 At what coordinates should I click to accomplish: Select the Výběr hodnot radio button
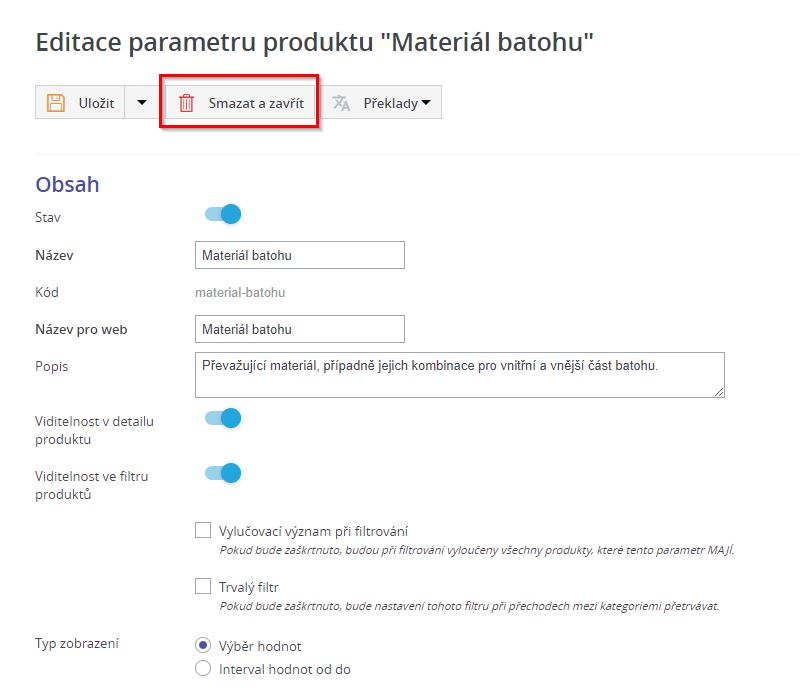[203, 646]
